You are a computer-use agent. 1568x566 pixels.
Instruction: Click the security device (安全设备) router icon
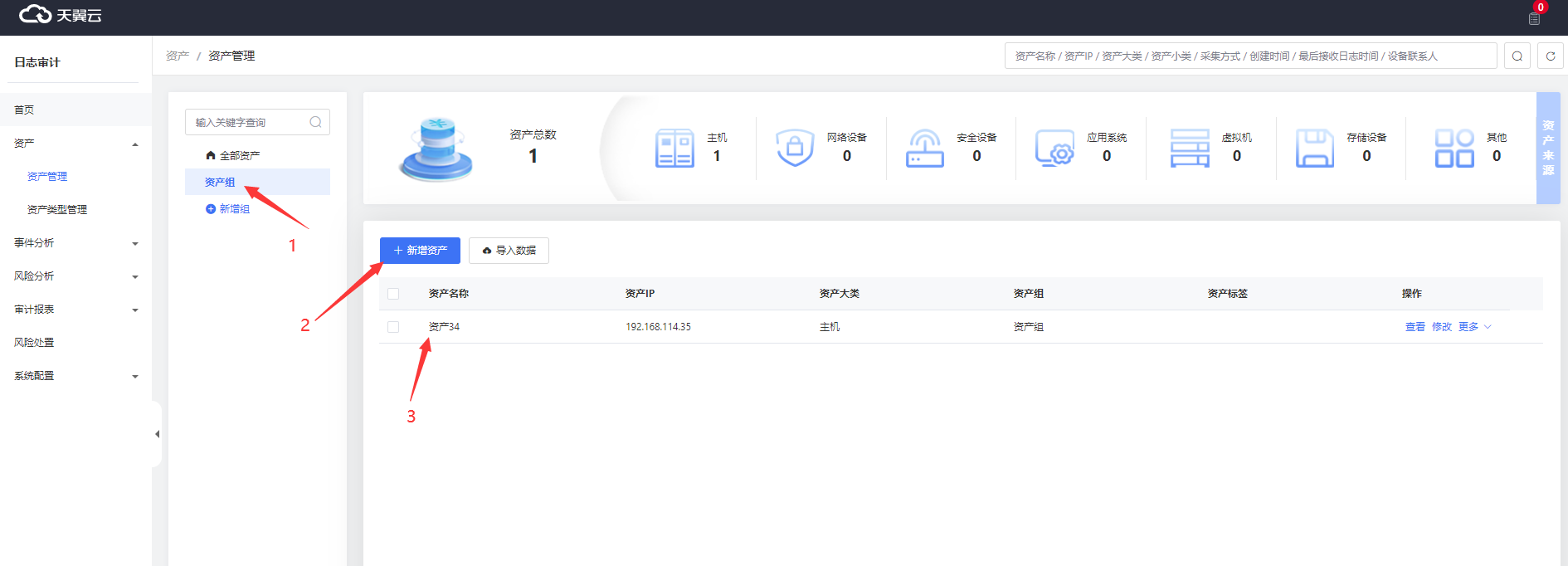tap(924, 149)
